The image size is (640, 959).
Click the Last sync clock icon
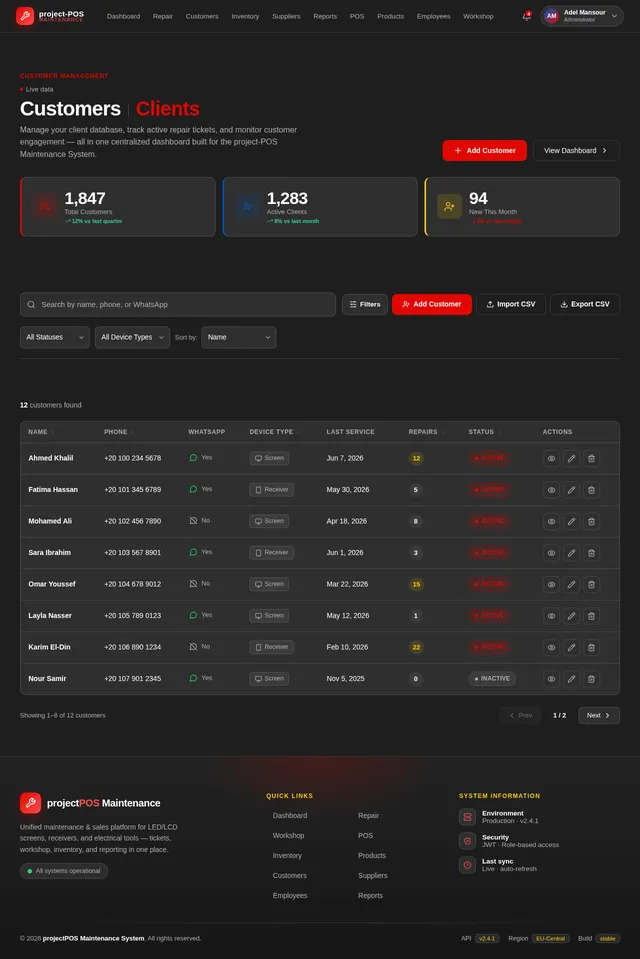467,865
